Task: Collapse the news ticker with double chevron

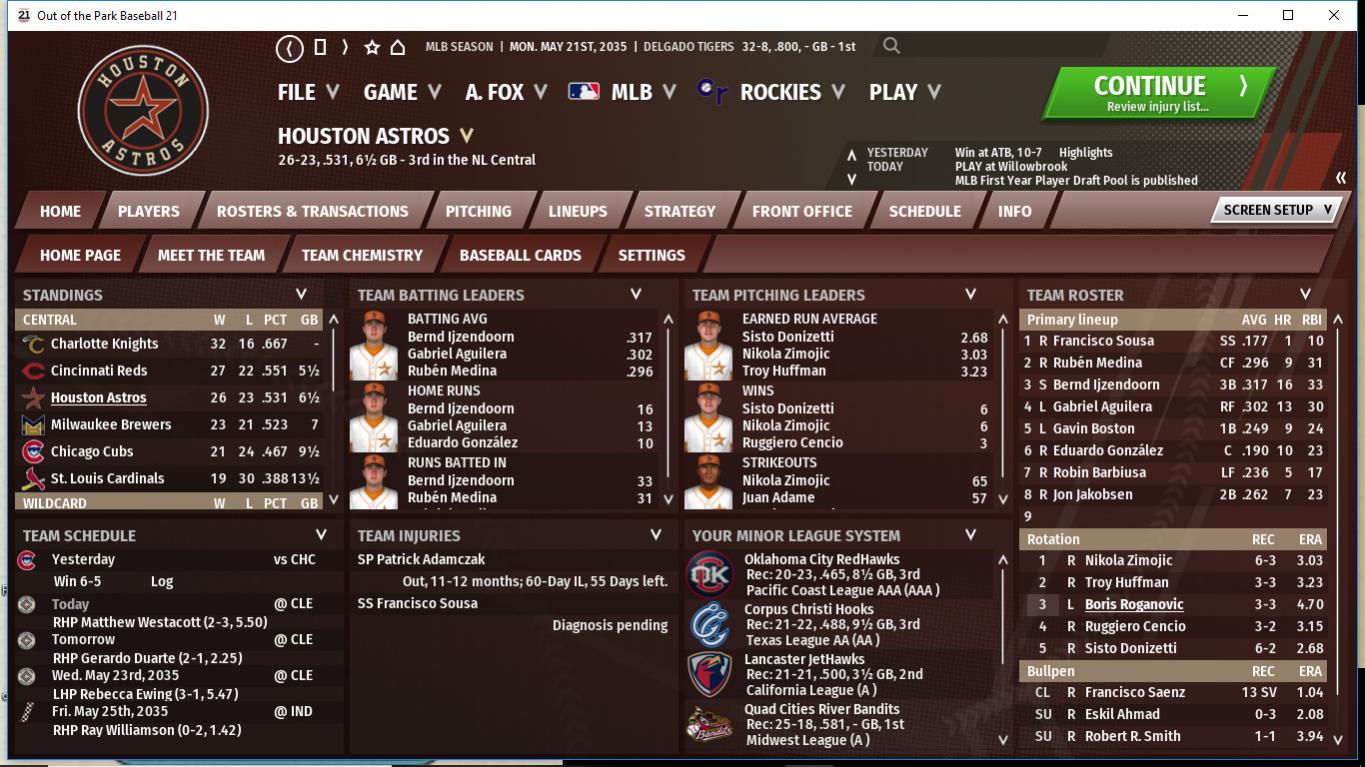Action: (1340, 178)
